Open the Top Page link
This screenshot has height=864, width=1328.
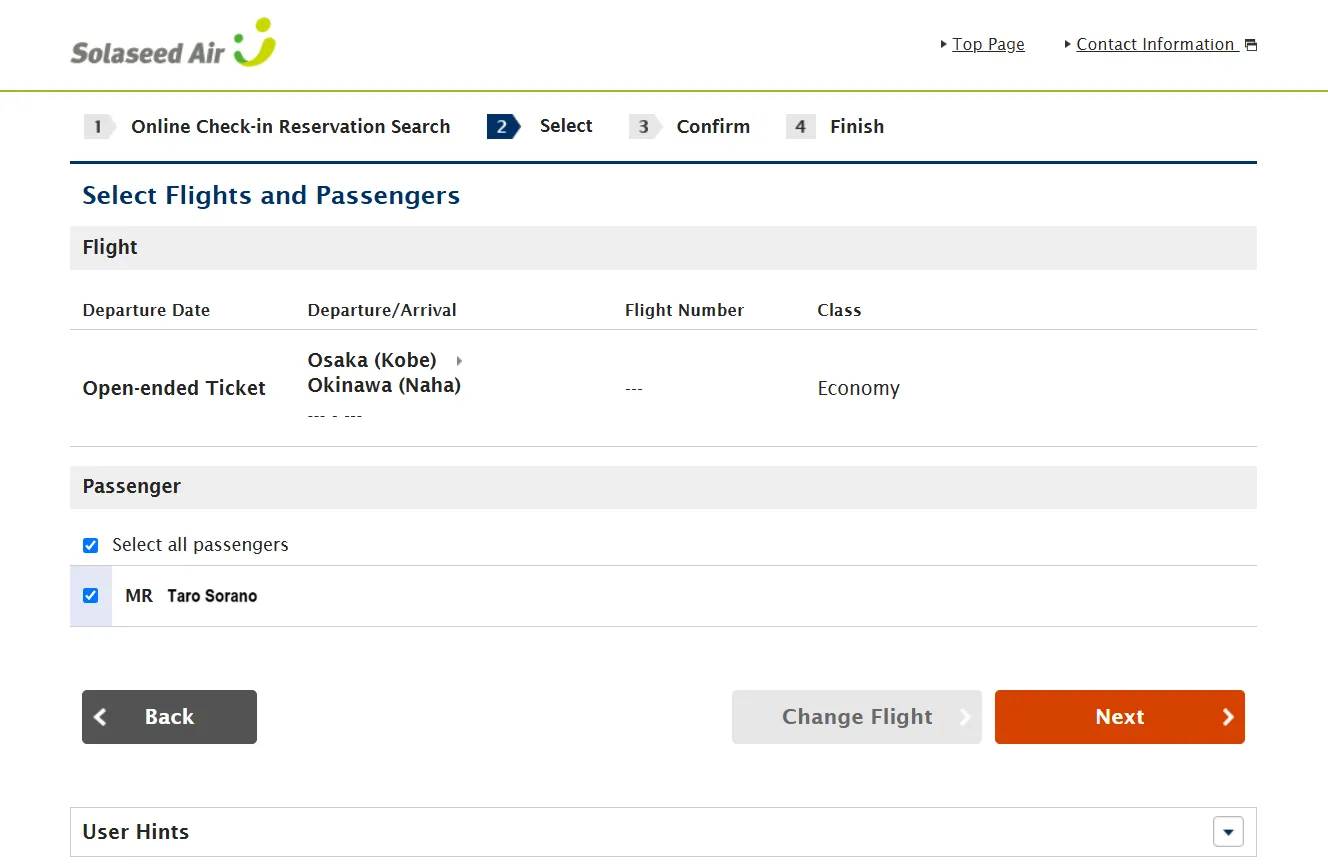point(988,44)
